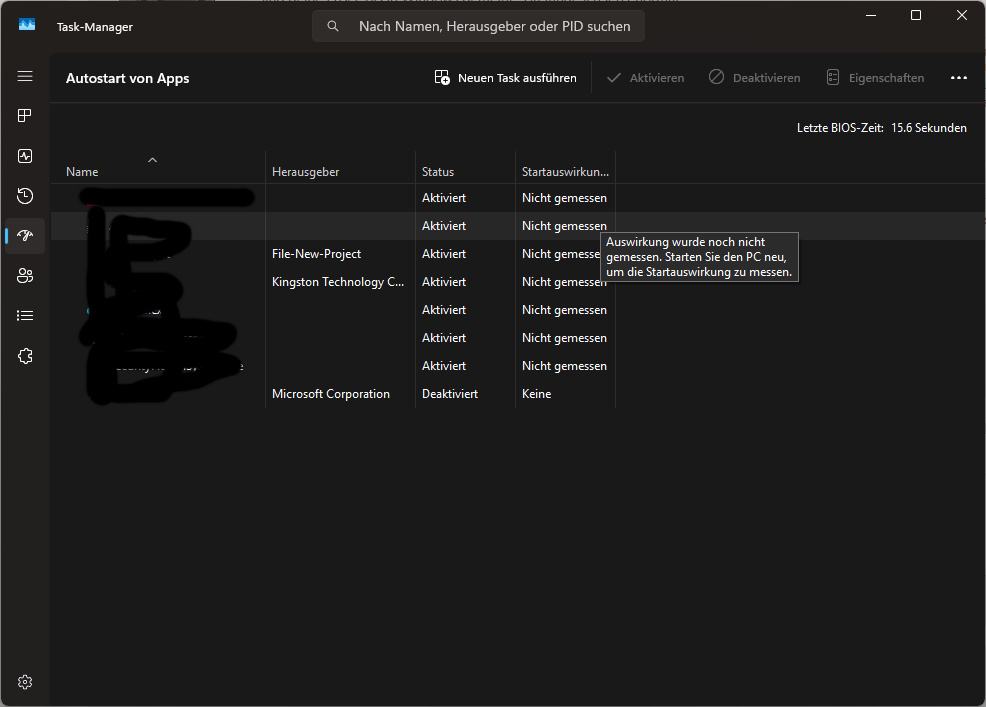The height and width of the screenshot is (707, 986).
Task: Open Eigenschaften of selected app
Action: point(875,78)
